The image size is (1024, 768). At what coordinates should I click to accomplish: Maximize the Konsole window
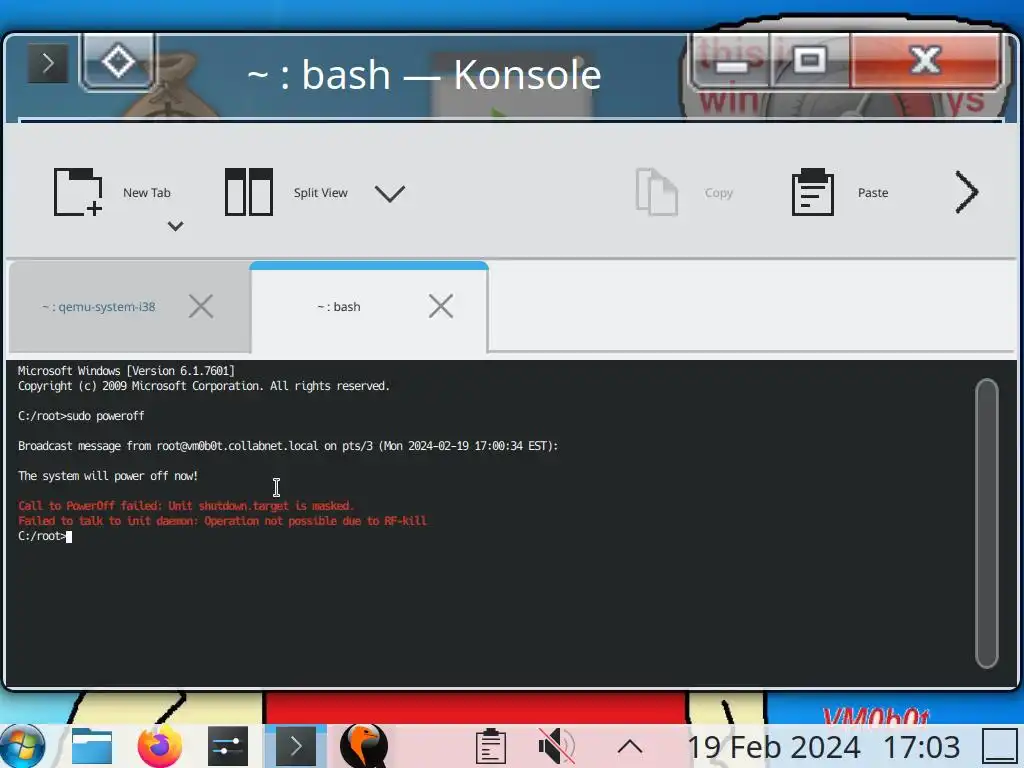[x=810, y=62]
